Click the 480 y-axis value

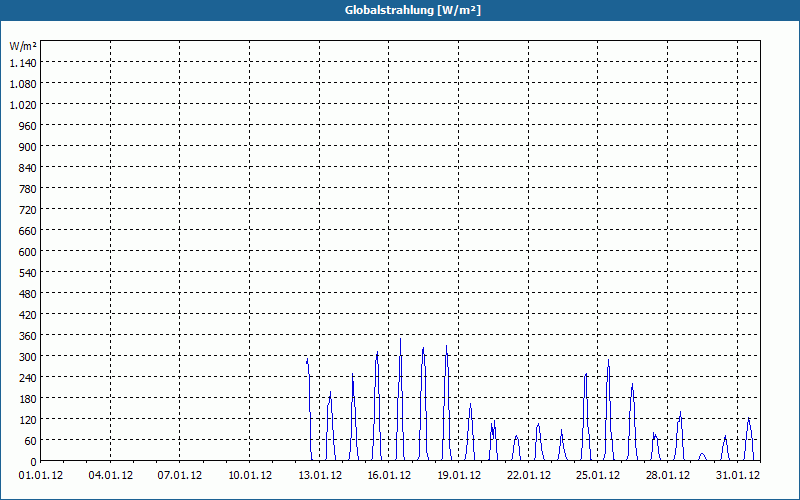pyautogui.click(x=28, y=294)
